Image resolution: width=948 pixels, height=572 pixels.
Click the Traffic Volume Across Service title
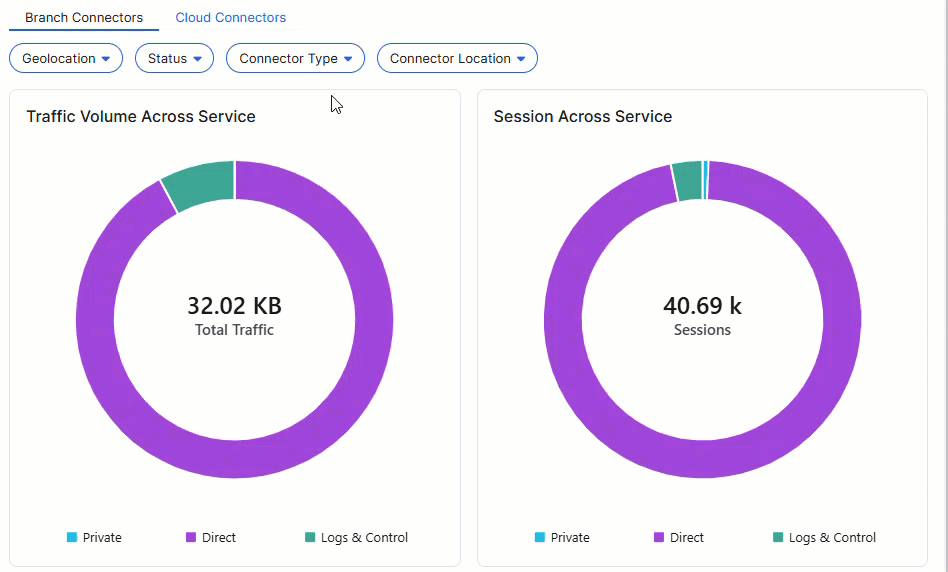pos(141,117)
